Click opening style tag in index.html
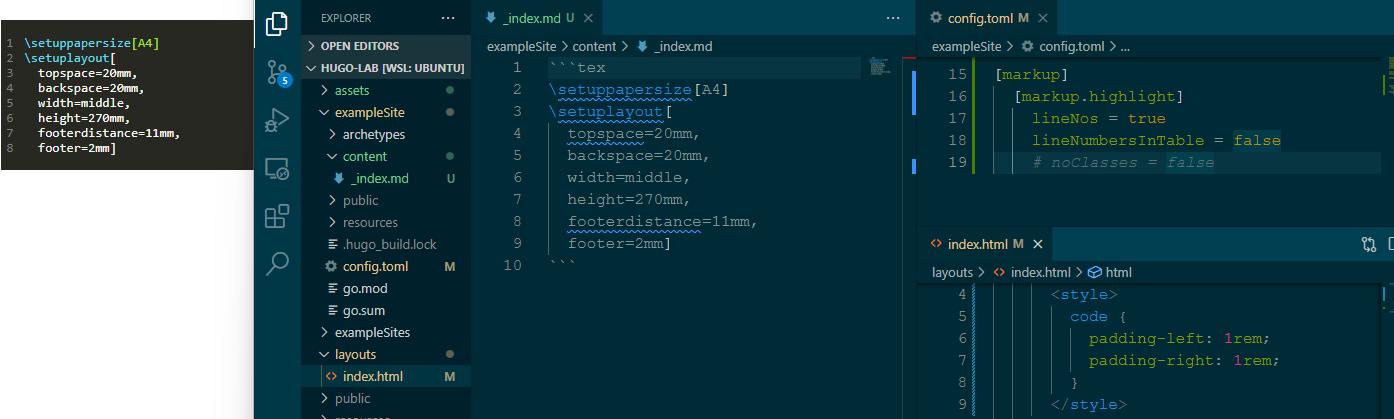This screenshot has width=1394, height=419. (1084, 294)
